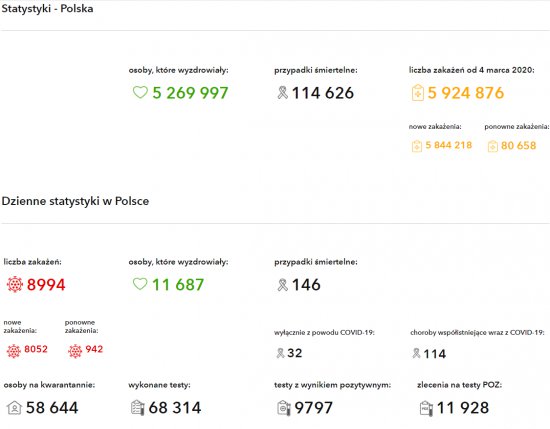Click the green heart icon beside 11 687

[140, 284]
